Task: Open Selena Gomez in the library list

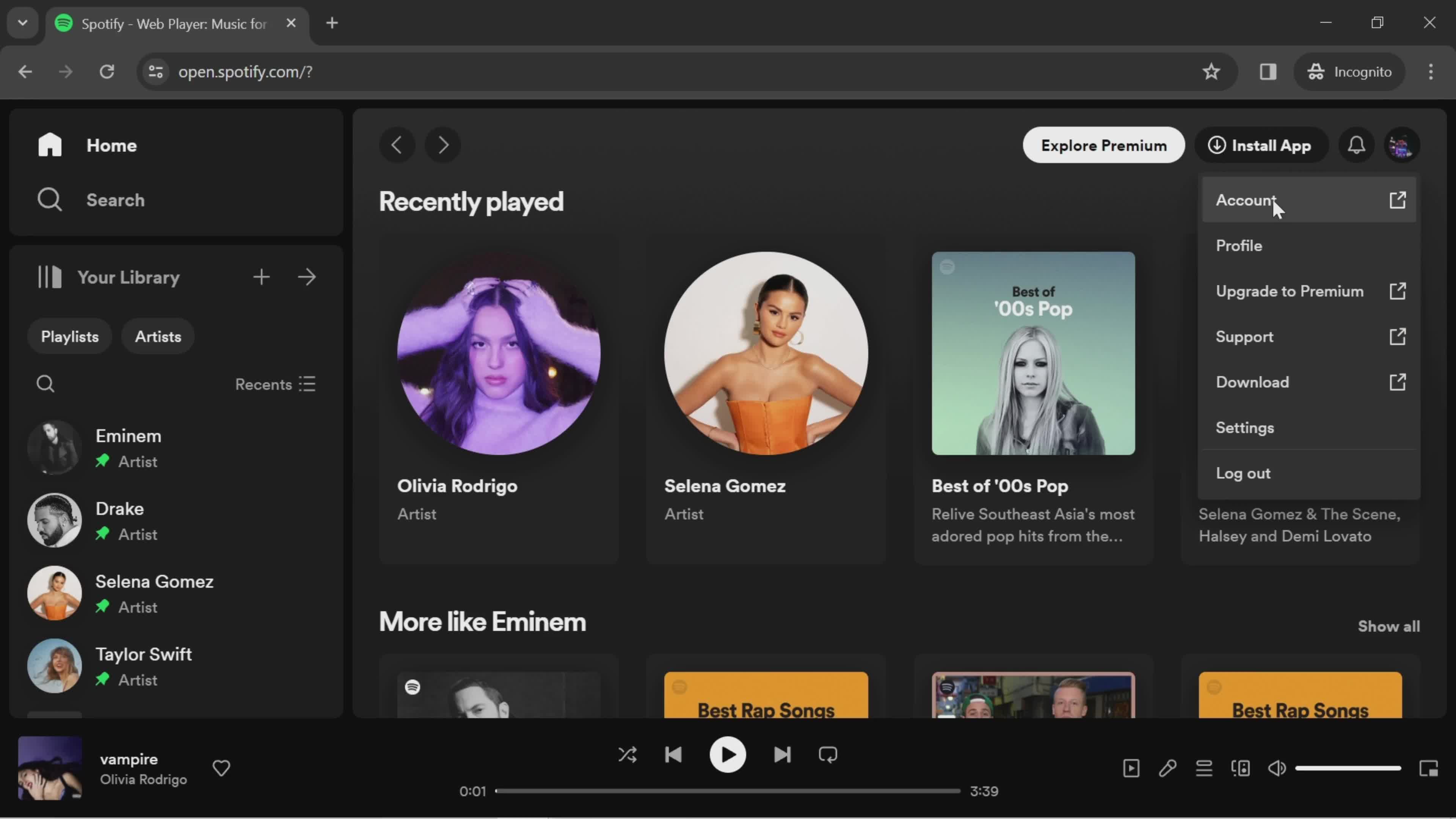Action: point(175,593)
